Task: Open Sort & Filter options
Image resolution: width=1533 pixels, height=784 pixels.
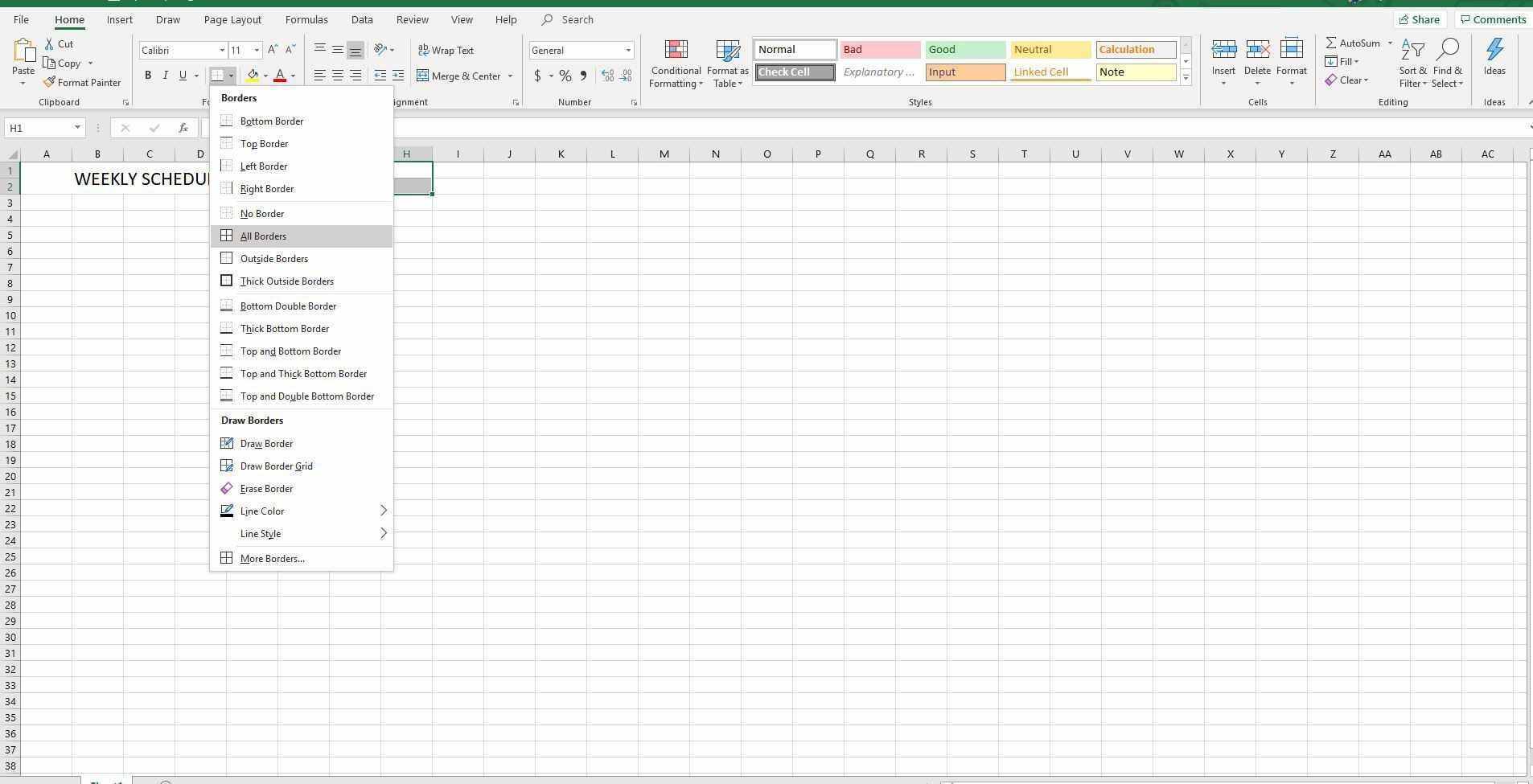Action: tap(1412, 63)
